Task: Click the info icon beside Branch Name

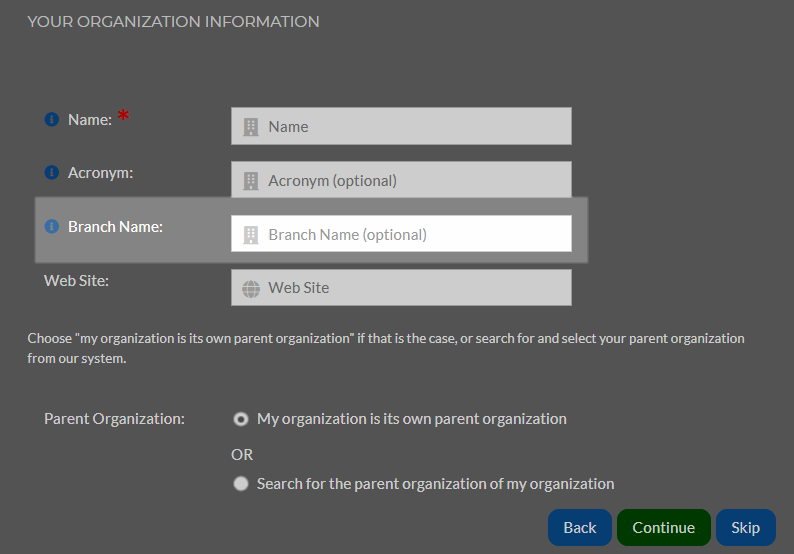Action: (x=52, y=226)
